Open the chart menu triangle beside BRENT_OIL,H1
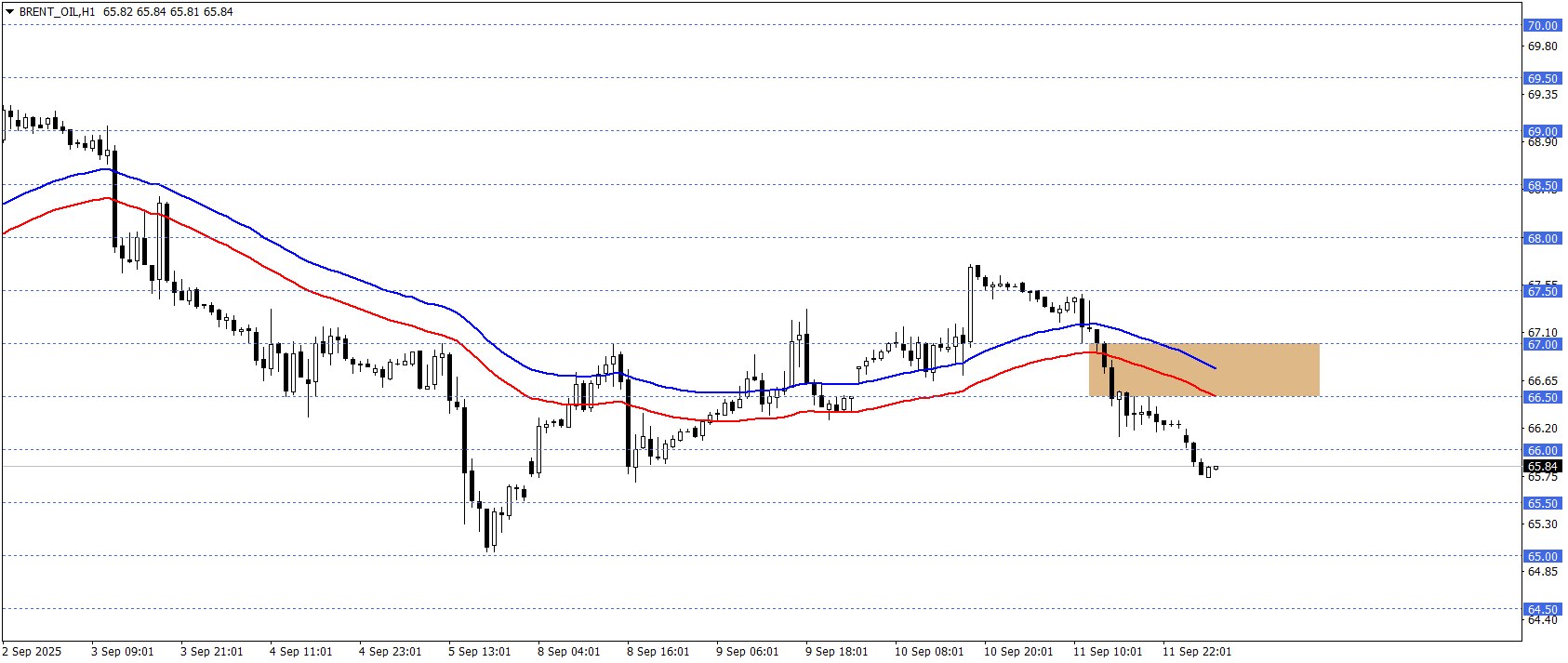Viewport: 1568px width, 663px height. coord(9,12)
